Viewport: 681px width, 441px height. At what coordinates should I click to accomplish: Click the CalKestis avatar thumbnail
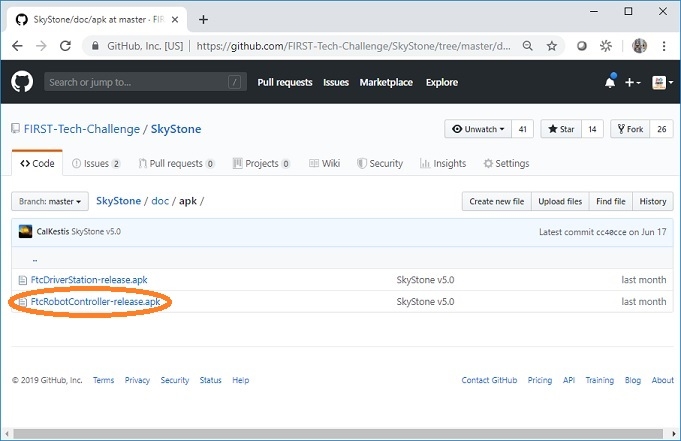coord(25,231)
